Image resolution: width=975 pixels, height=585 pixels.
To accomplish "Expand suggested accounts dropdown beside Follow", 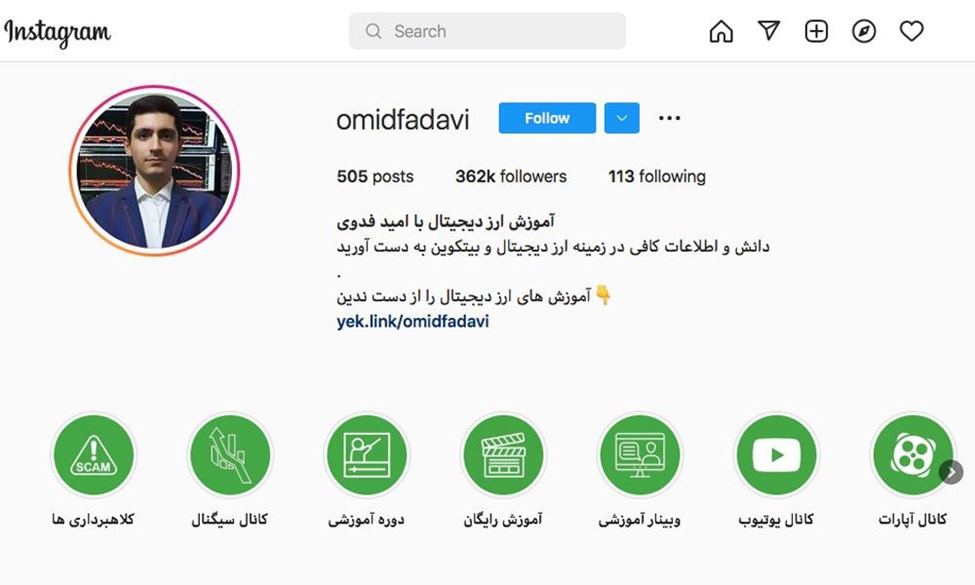I will (622, 118).
